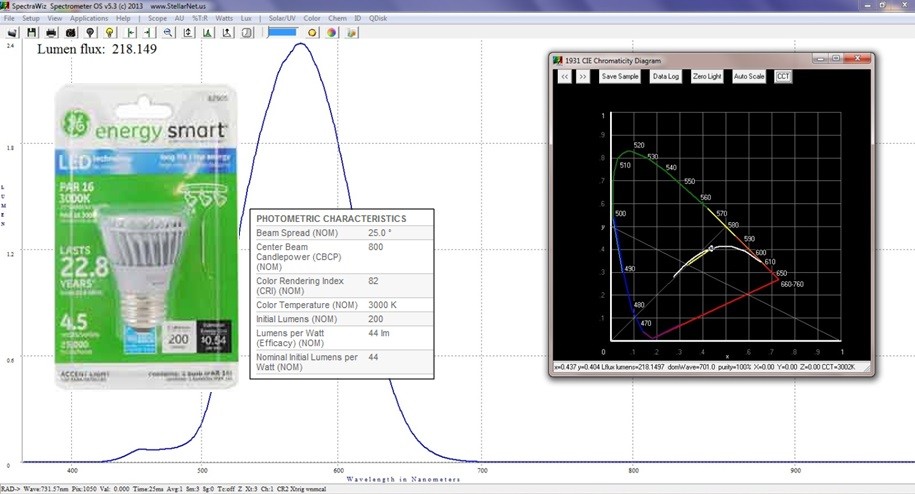Click the 'Color Rendering Index (CRI) (NOM)' label
Image resolution: width=915 pixels, height=494 pixels.
point(299,286)
